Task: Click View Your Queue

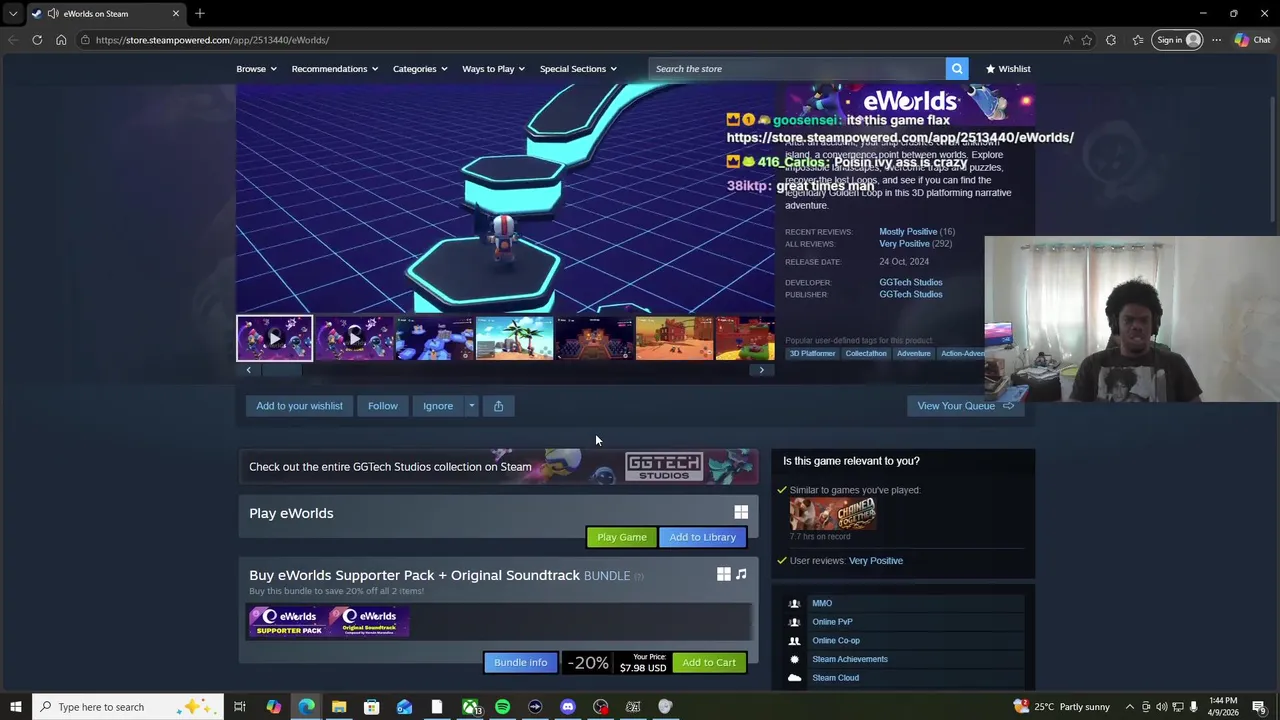Action: (x=965, y=406)
